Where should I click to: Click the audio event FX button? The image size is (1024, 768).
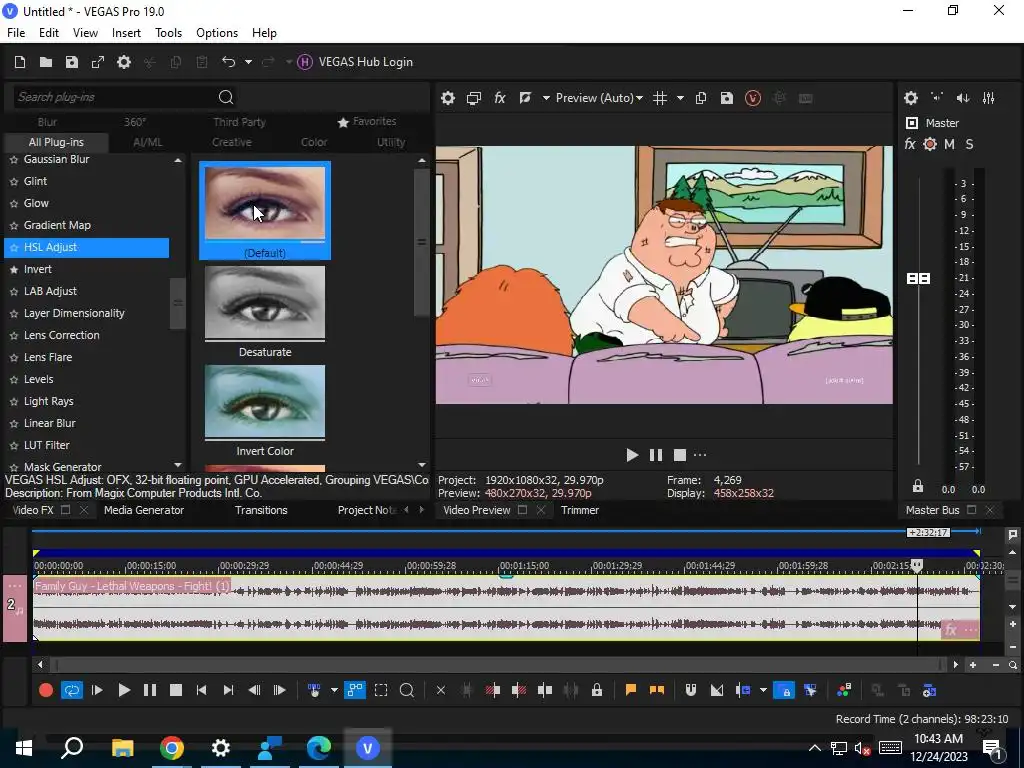pyautogui.click(x=951, y=630)
